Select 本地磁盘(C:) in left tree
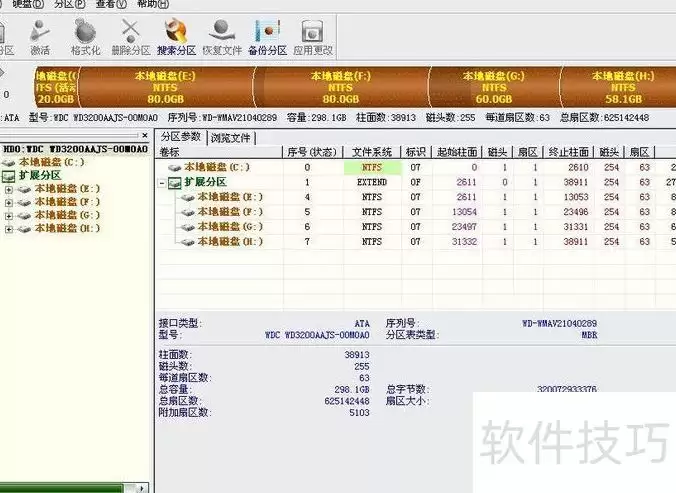This screenshot has height=493, width=676. pos(52,162)
